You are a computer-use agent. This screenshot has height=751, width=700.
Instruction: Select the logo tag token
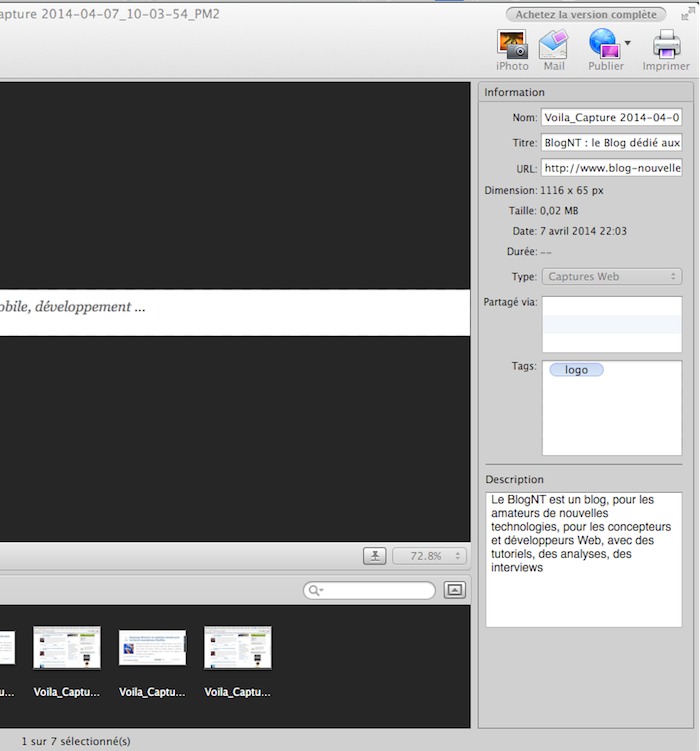tap(576, 370)
